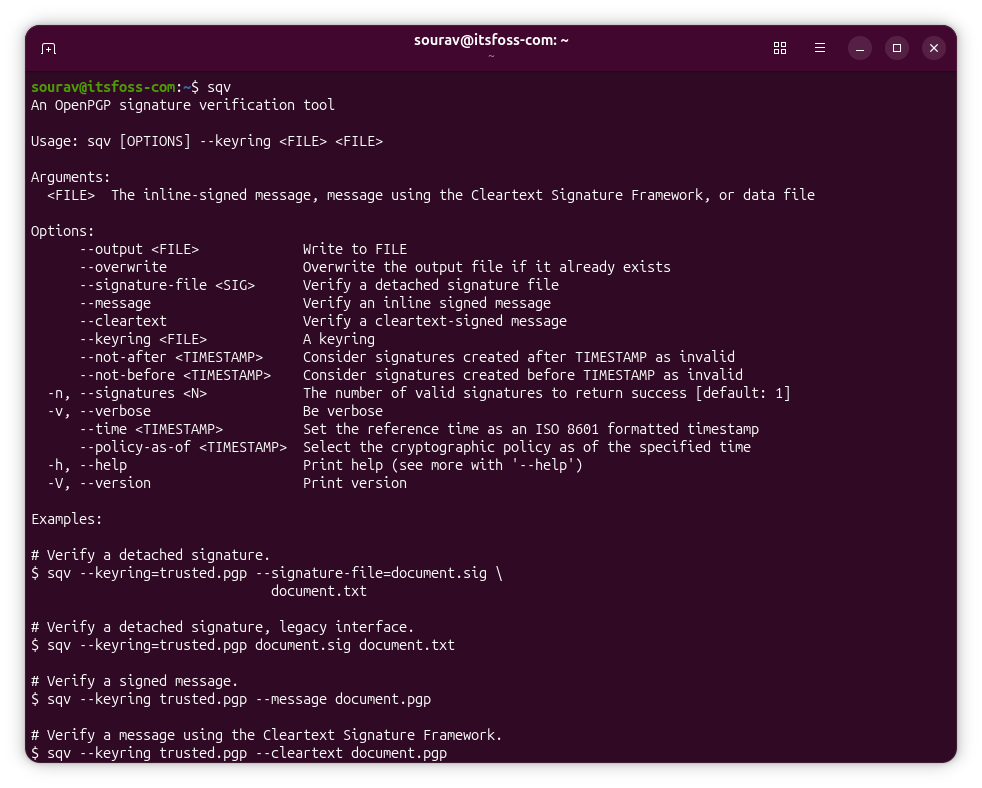Click the -h, --help option

[x=87, y=465]
